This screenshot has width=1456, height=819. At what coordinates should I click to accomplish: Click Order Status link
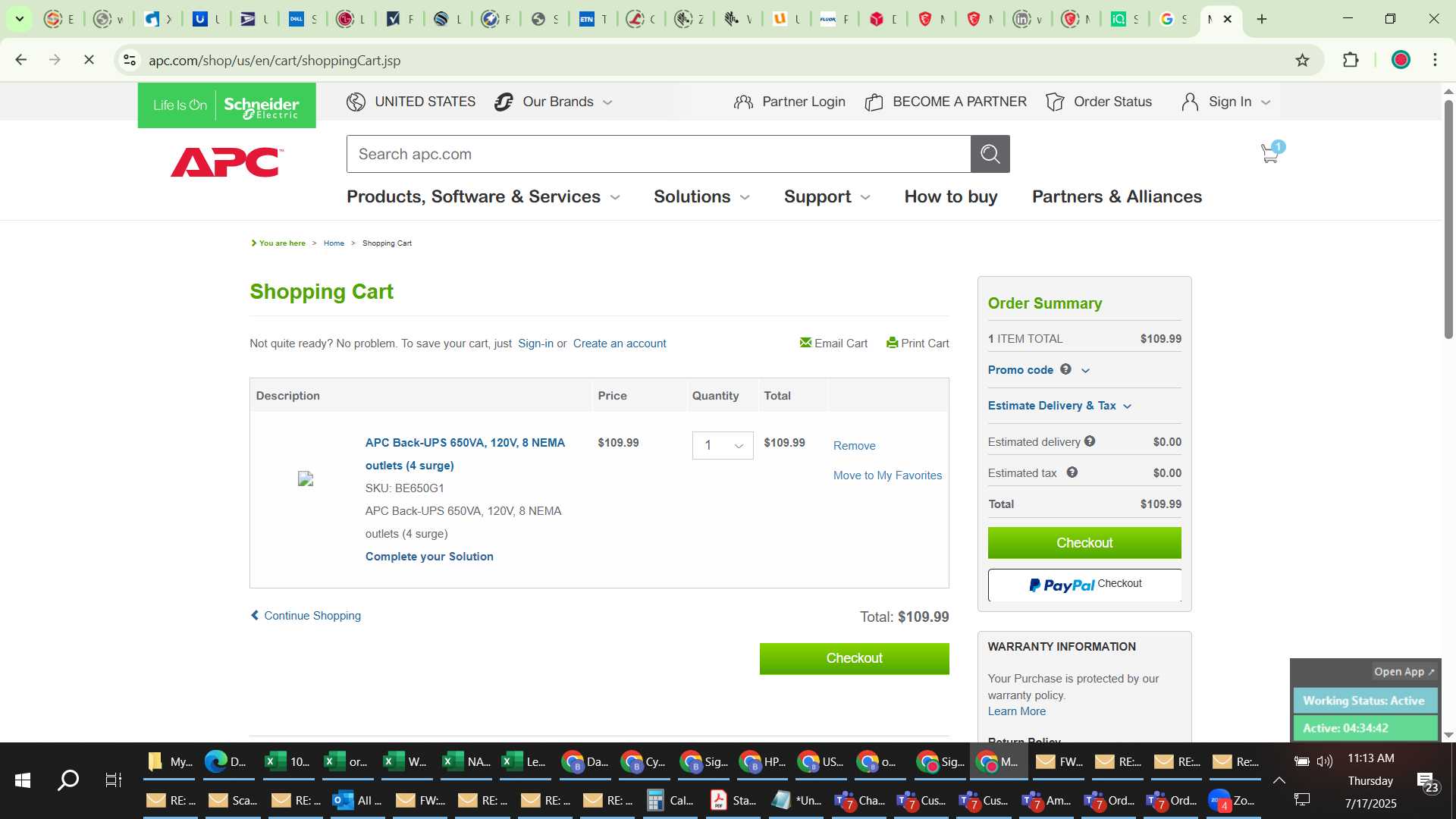(1099, 102)
